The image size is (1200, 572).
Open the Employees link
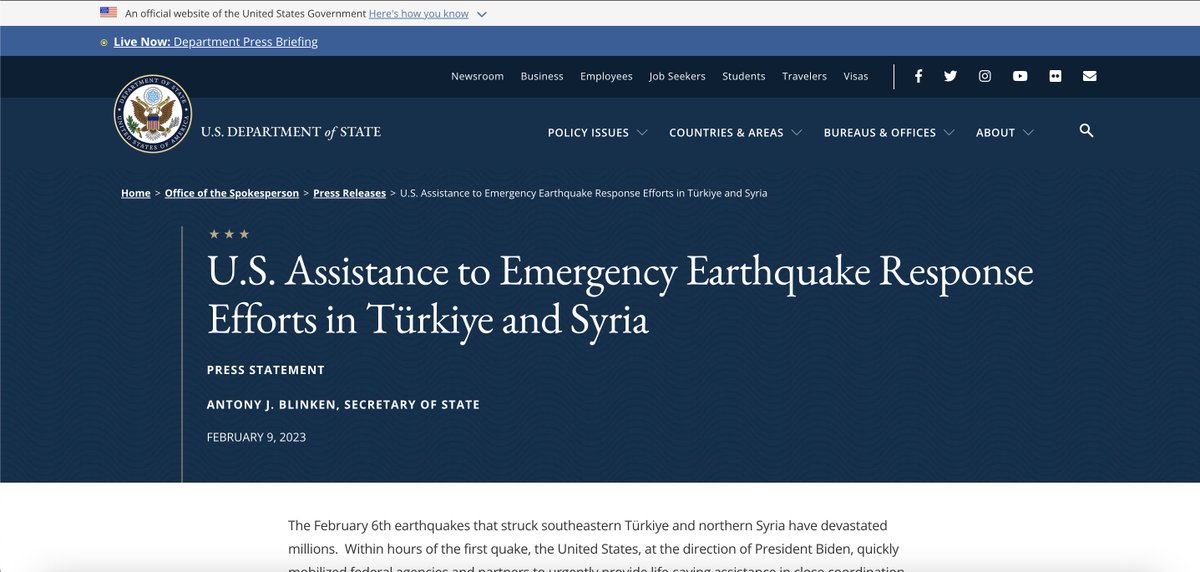(x=606, y=76)
